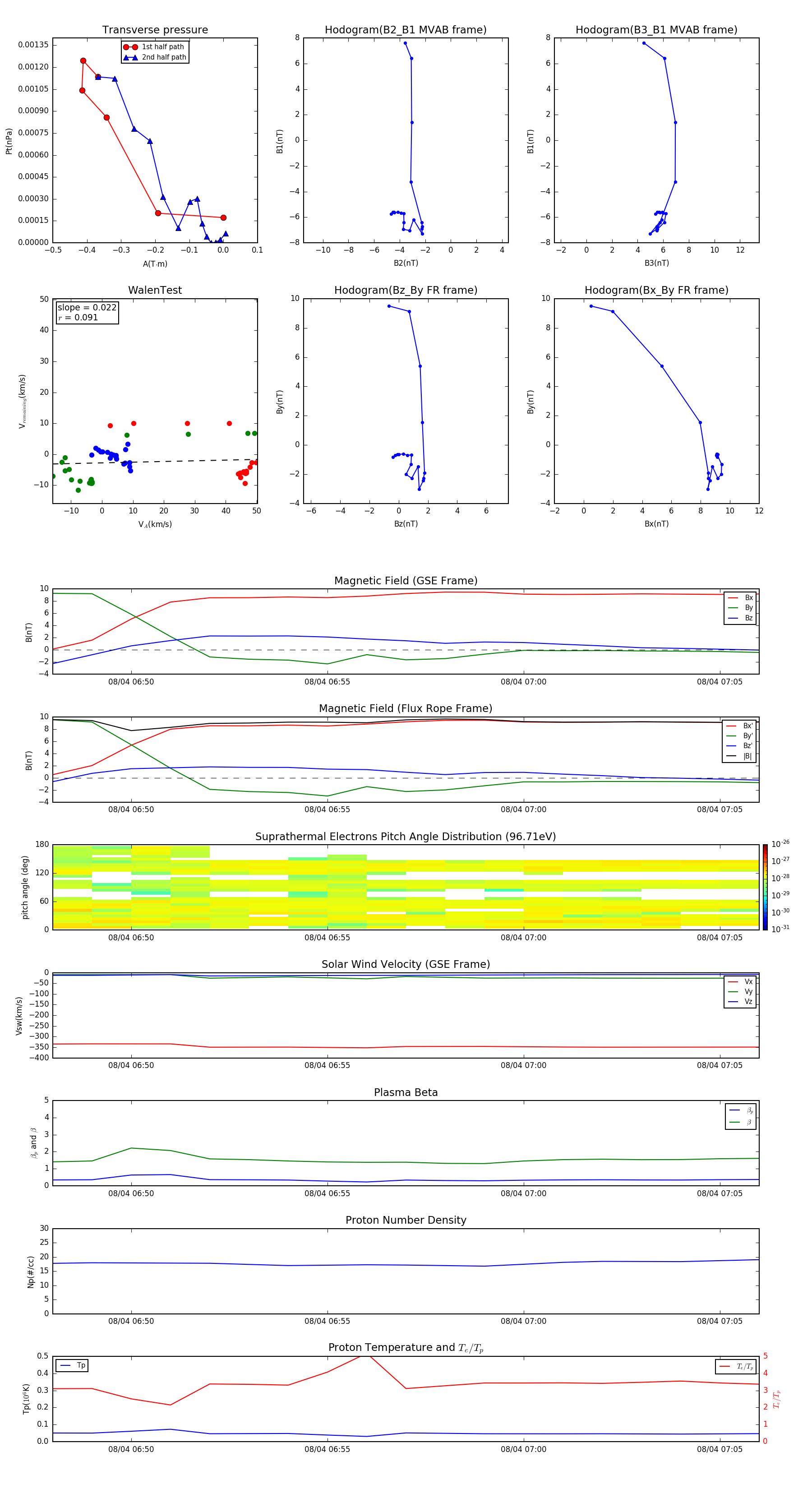Viewport: 812px width, 1489px height.
Task: Click the Vy entry in velocity legend
Action: 740,991
